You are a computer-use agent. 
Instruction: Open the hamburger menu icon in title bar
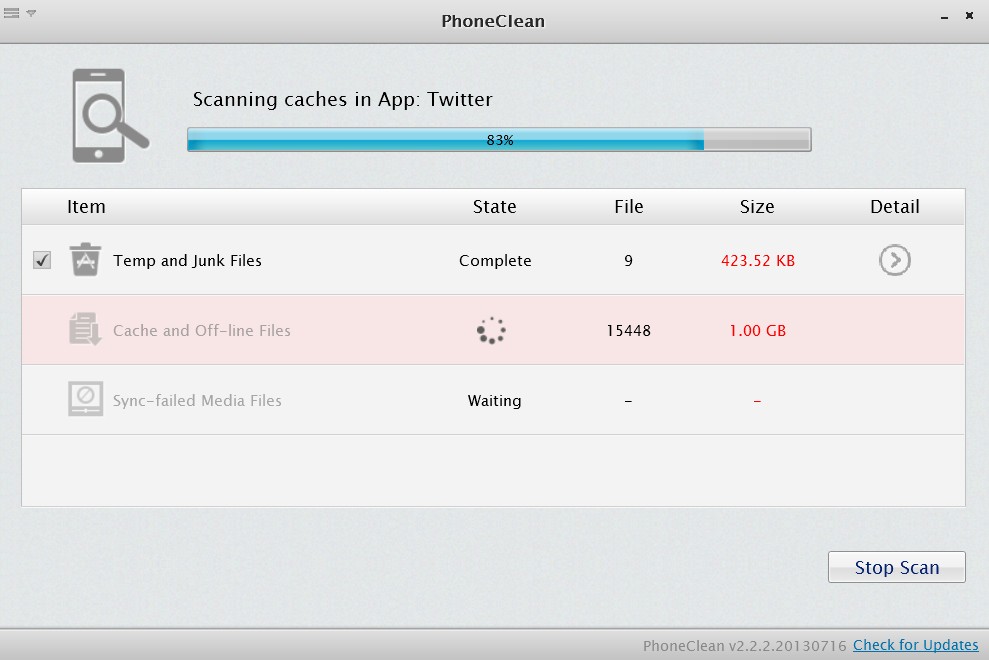(11, 13)
